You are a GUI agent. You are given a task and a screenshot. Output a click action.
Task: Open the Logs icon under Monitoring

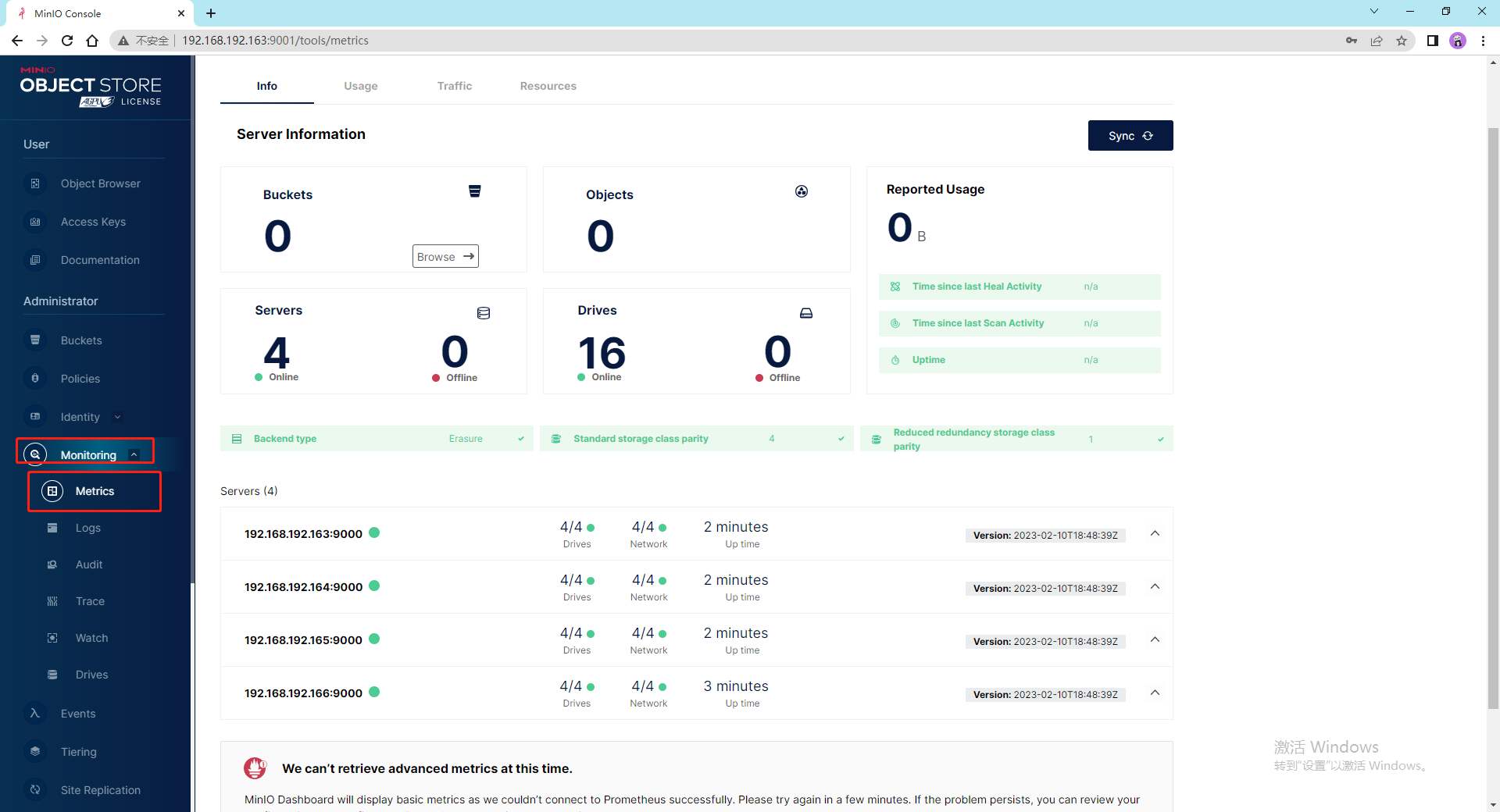coord(52,528)
